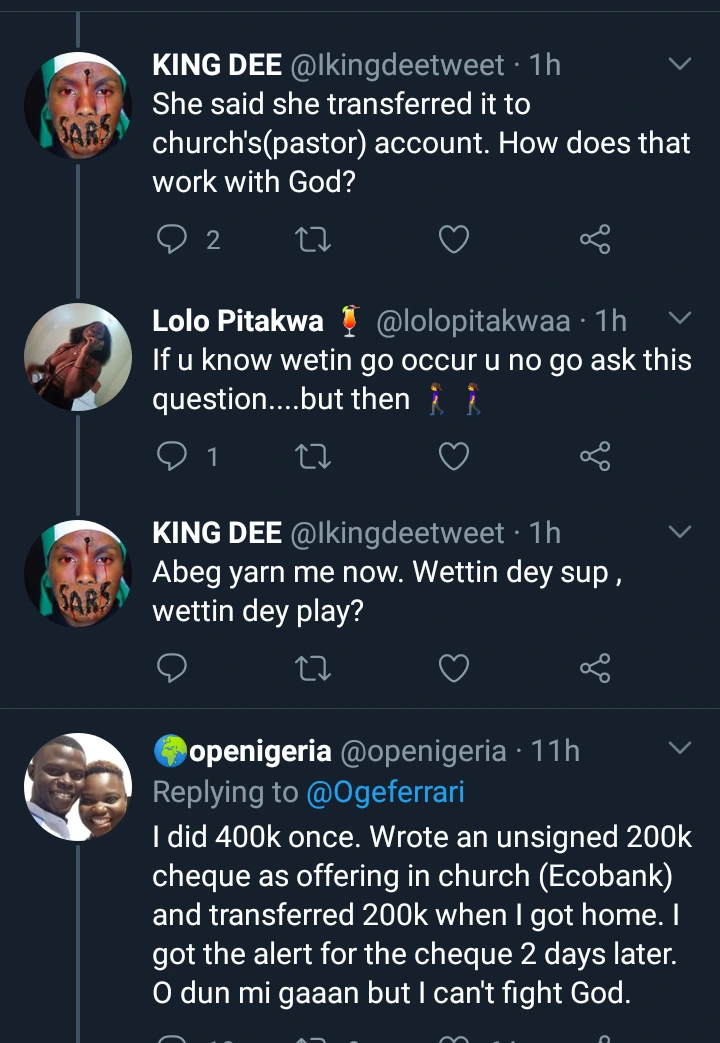The image size is (720, 1043).
Task: Reply to Lolo Pitakwa's tweet
Action: click(173, 457)
